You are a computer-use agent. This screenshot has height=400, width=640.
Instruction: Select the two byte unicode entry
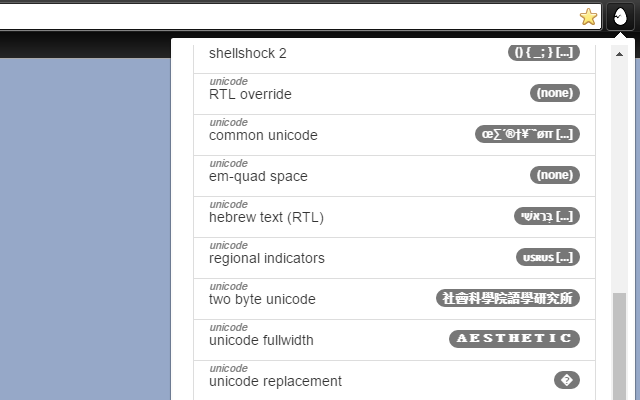(262, 299)
